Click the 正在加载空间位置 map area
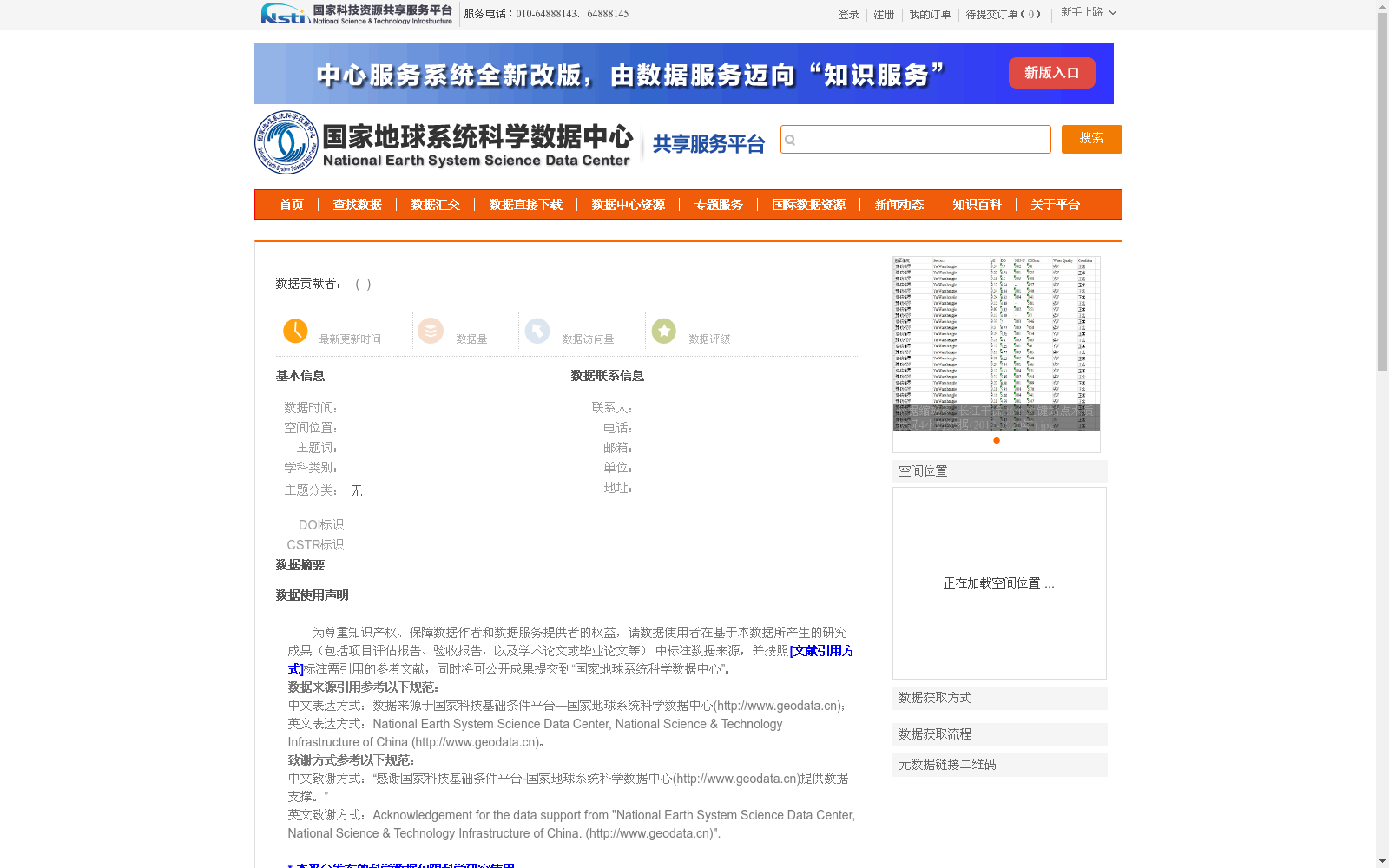This screenshot has width=1389, height=868. [x=999, y=583]
